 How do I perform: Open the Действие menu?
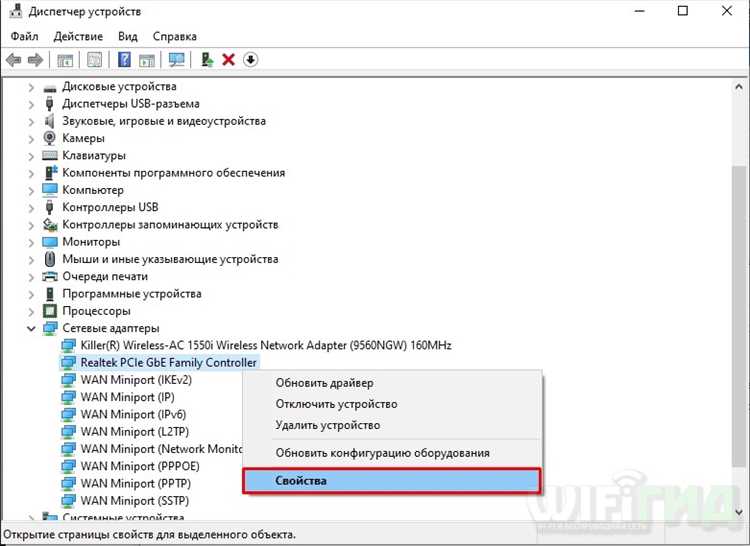coord(78,36)
